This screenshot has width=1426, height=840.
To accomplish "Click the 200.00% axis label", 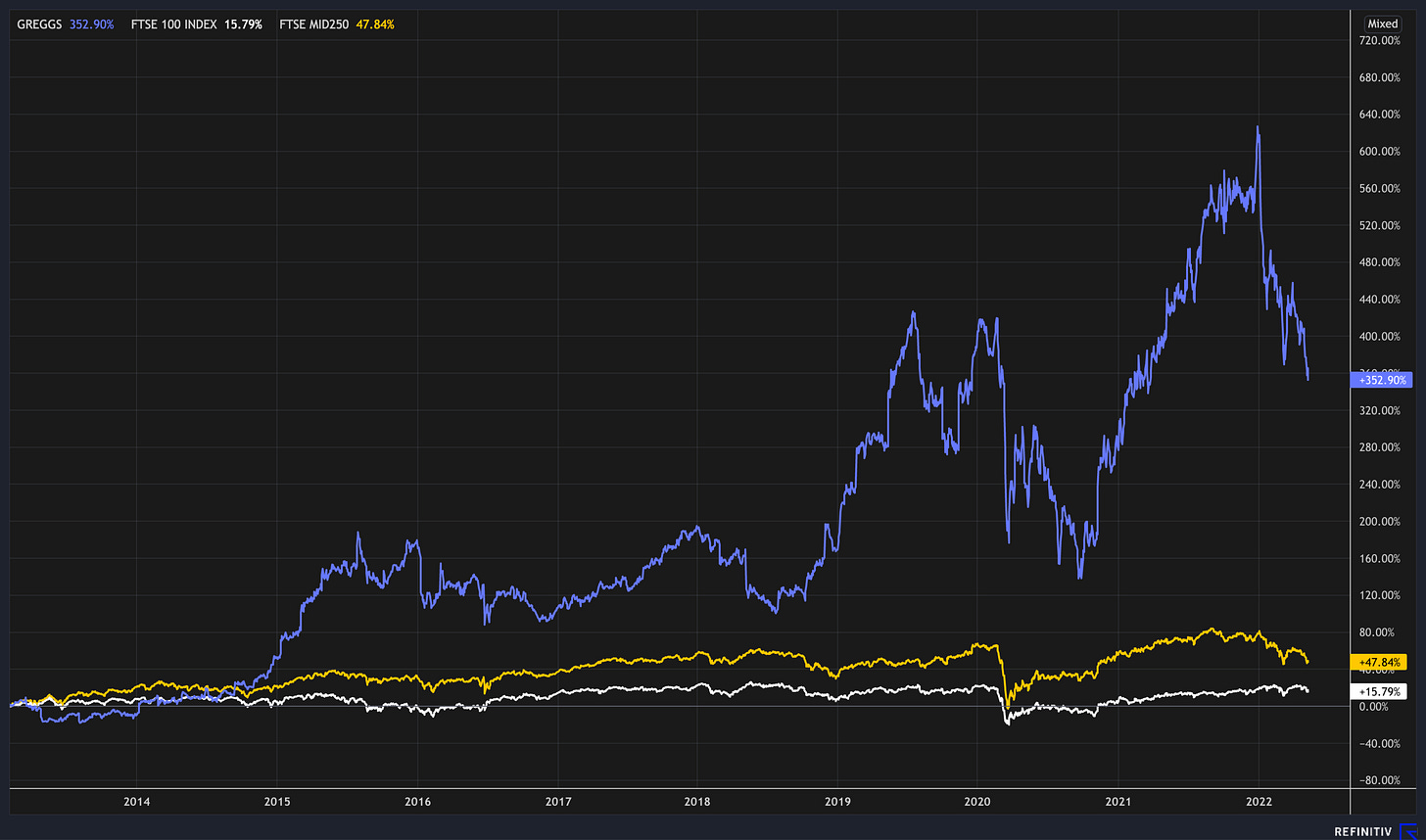I will (x=1378, y=522).
